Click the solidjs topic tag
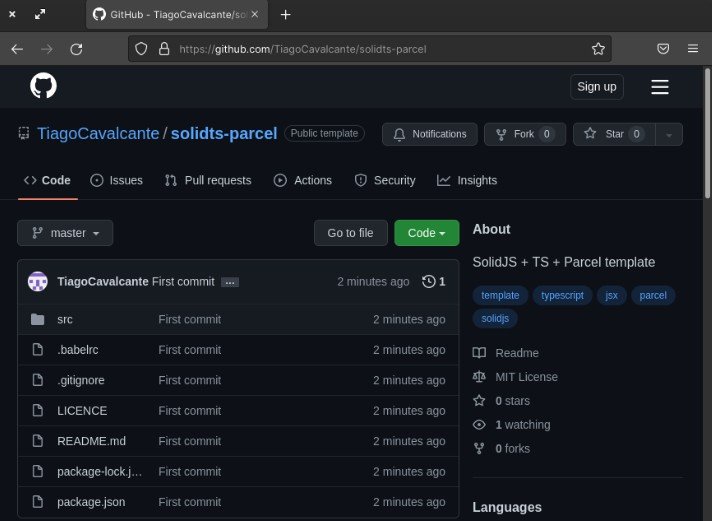Image resolution: width=712 pixels, height=521 pixels. [x=495, y=318]
